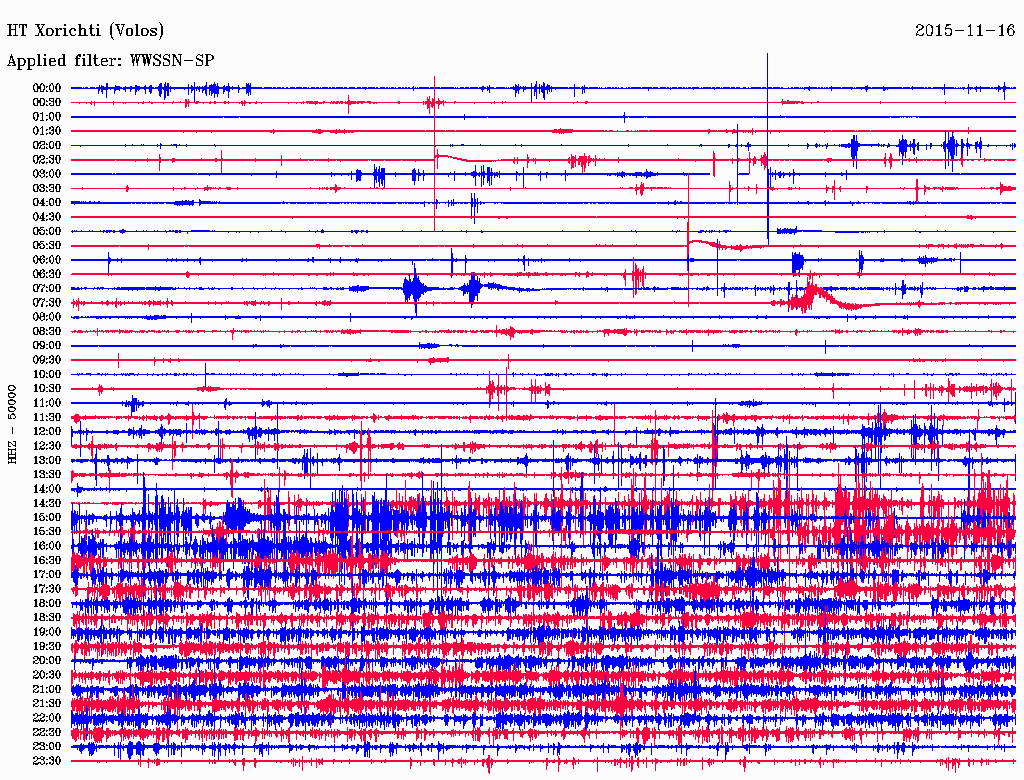Click the station title 'HT Xorichti (Volos)'
Viewport: 1024px width, 780px height.
click(x=85, y=31)
